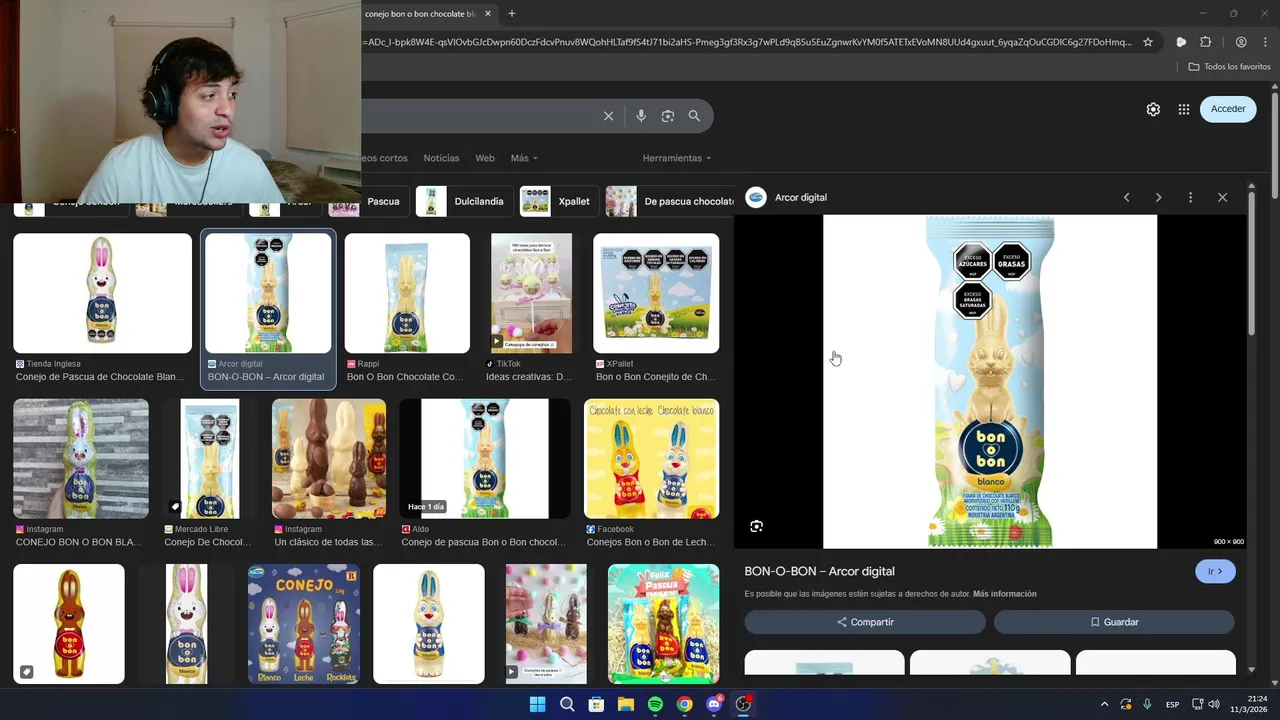The image size is (1280, 720).
Task: Open Spotify from the taskbar
Action: coord(655,704)
